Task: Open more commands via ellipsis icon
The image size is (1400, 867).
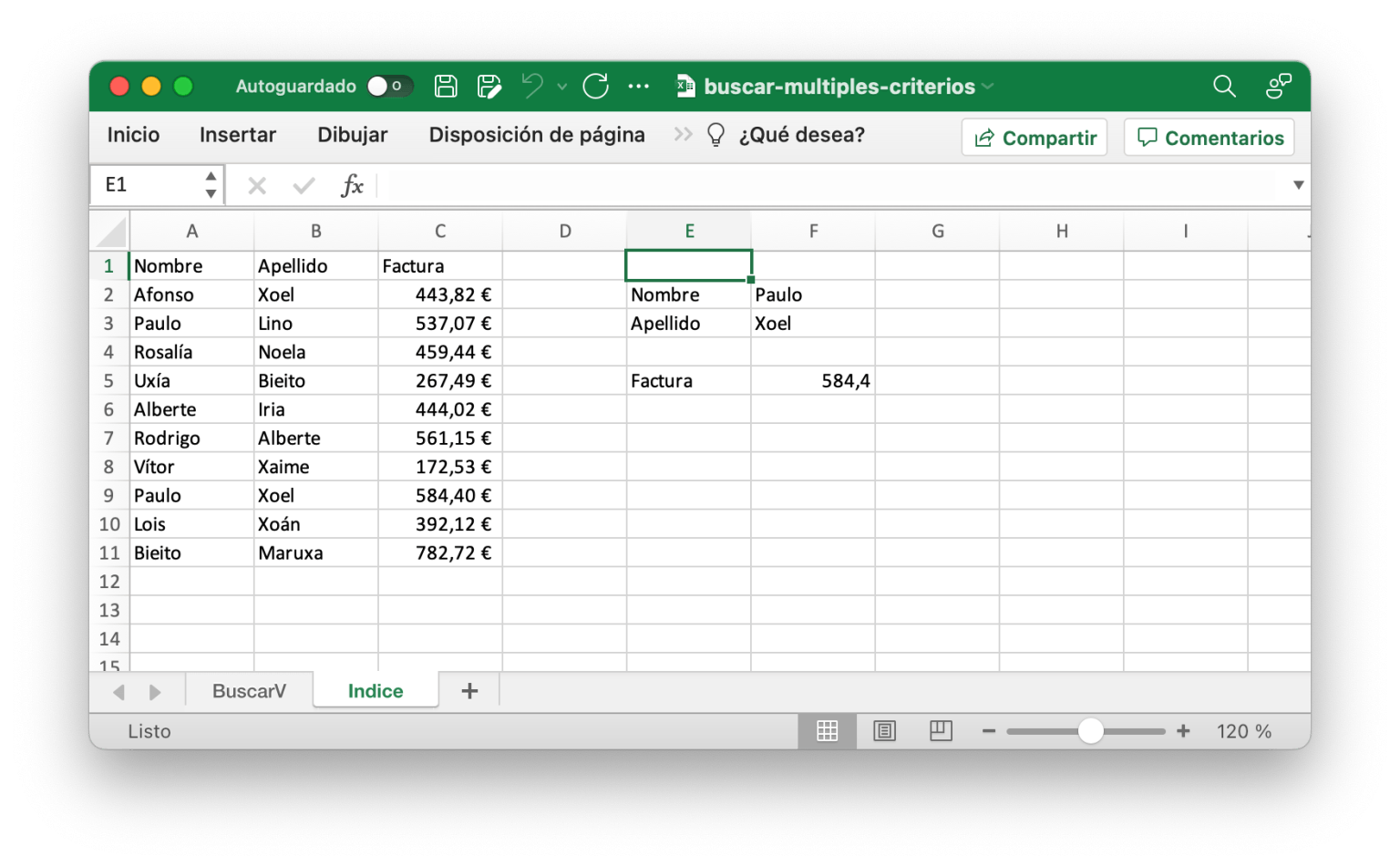Action: pos(639,86)
